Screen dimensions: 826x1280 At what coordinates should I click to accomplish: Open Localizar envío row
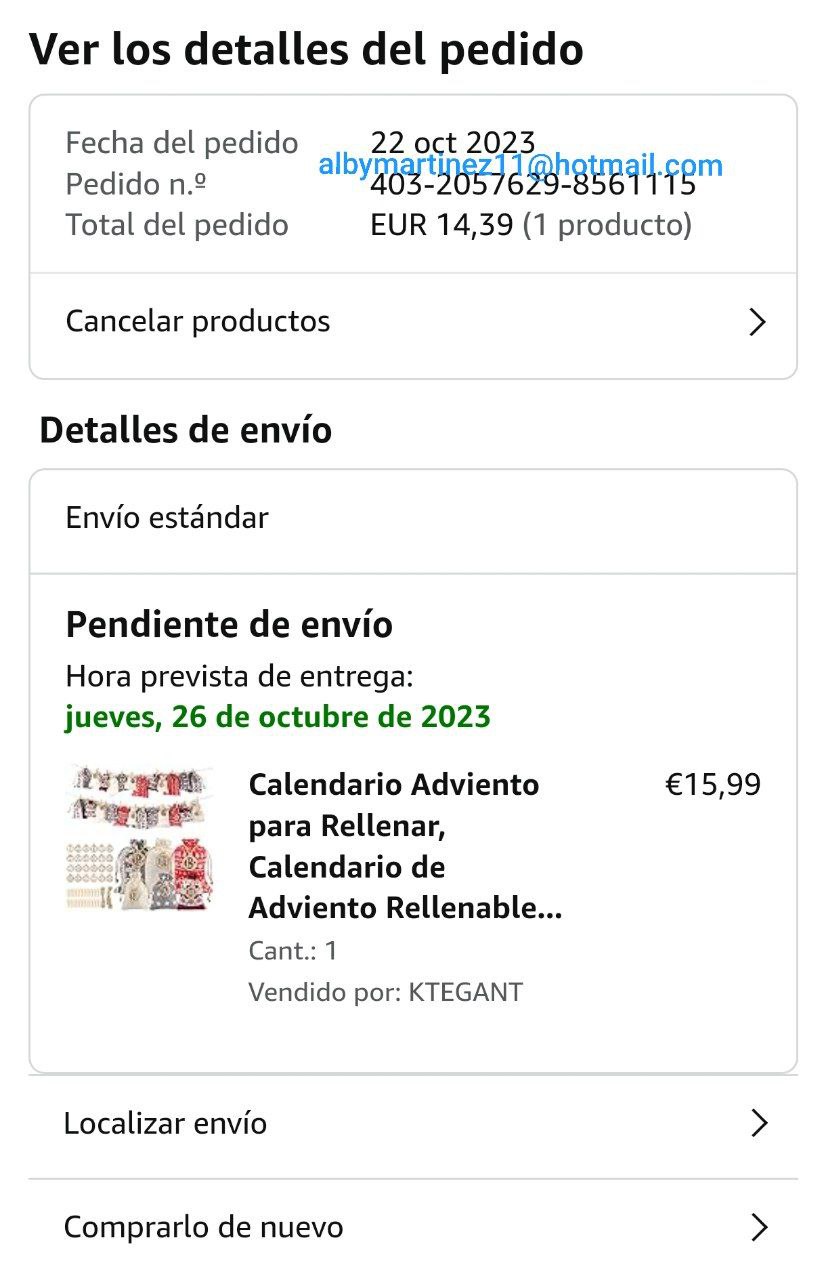[166, 1123]
